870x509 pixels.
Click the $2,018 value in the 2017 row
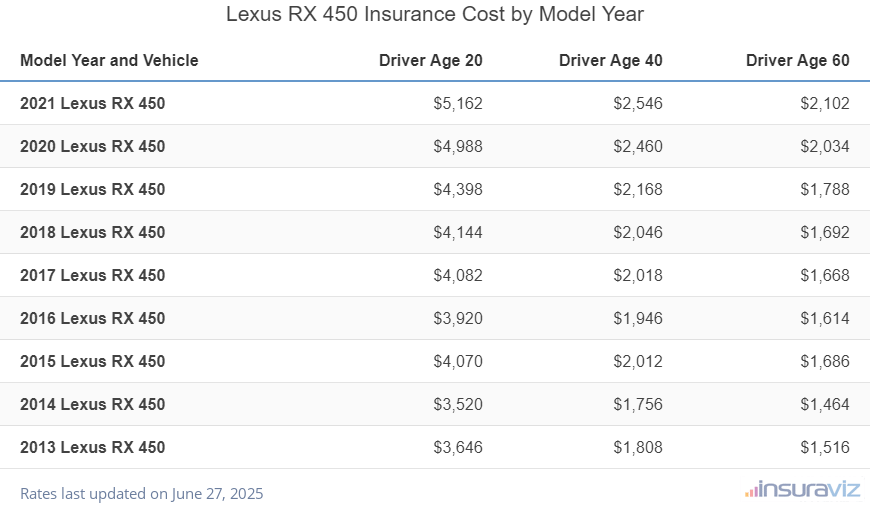pos(638,275)
